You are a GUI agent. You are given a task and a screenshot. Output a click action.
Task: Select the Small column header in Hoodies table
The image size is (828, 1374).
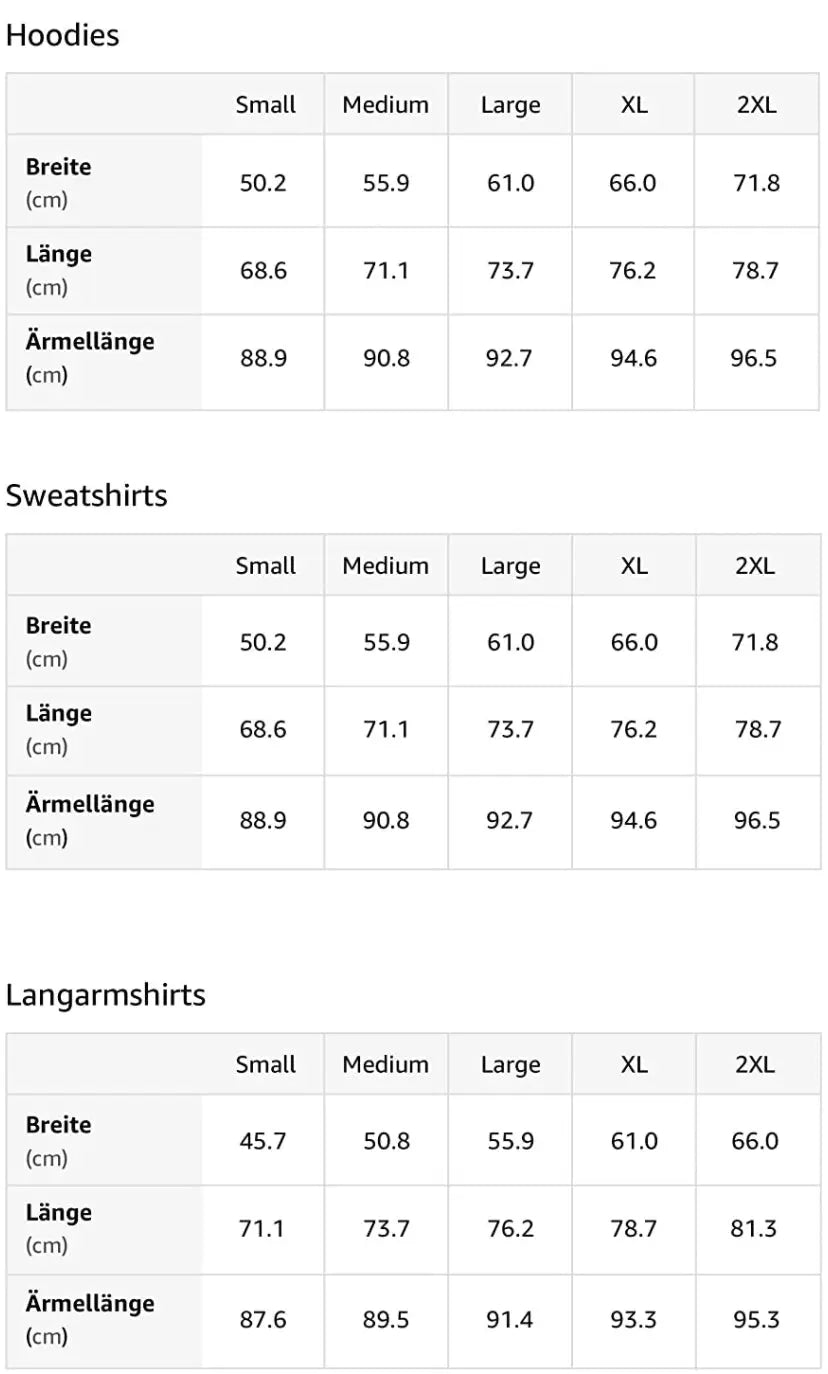(265, 104)
